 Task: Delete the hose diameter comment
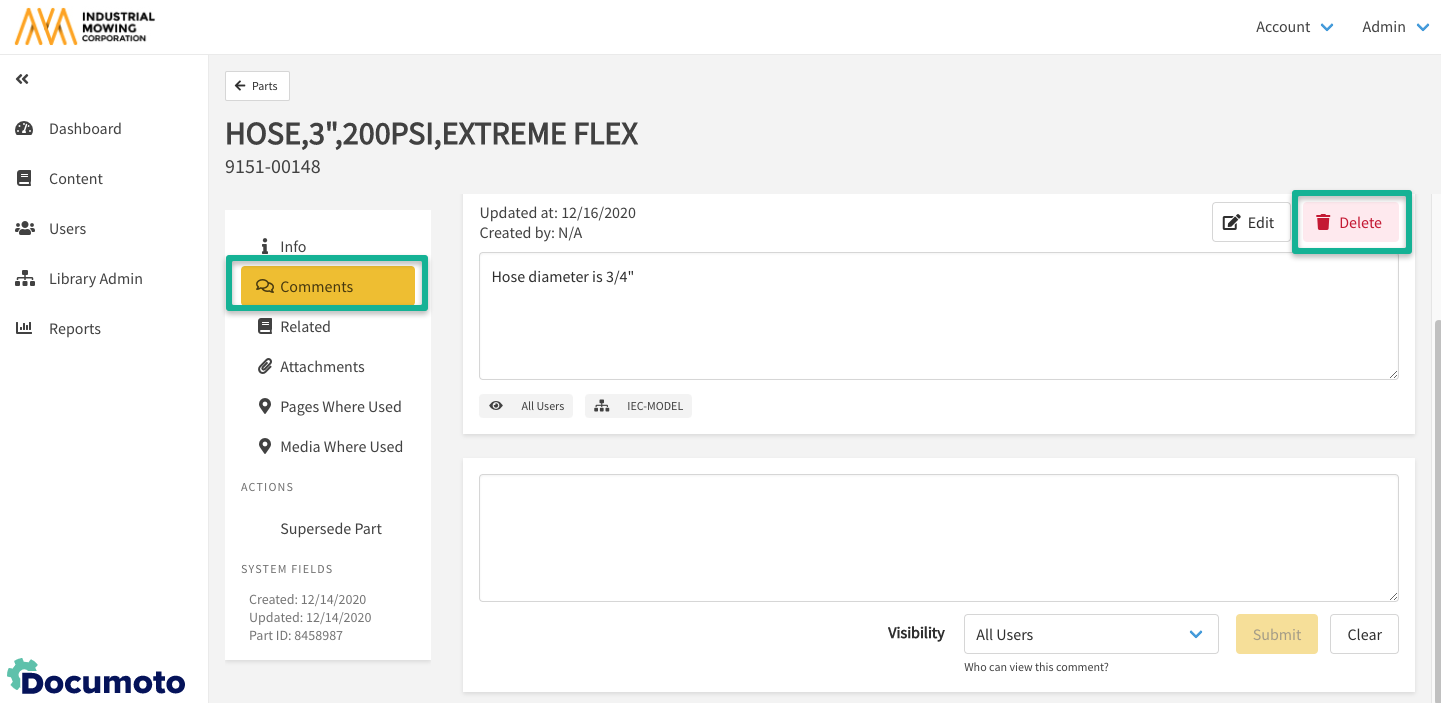pyautogui.click(x=1349, y=222)
